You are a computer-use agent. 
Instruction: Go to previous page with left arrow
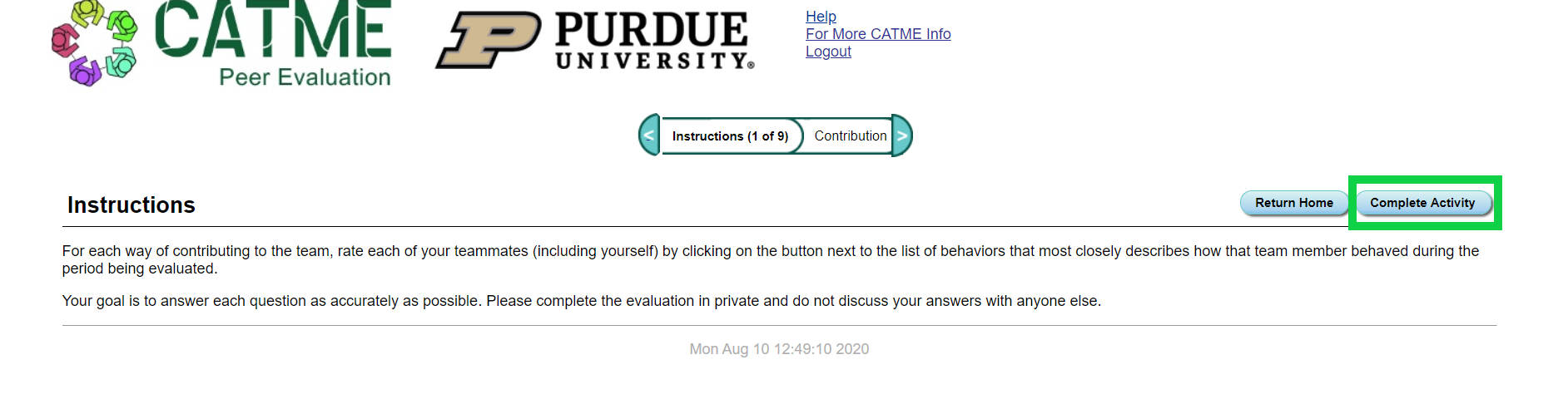pyautogui.click(x=649, y=136)
